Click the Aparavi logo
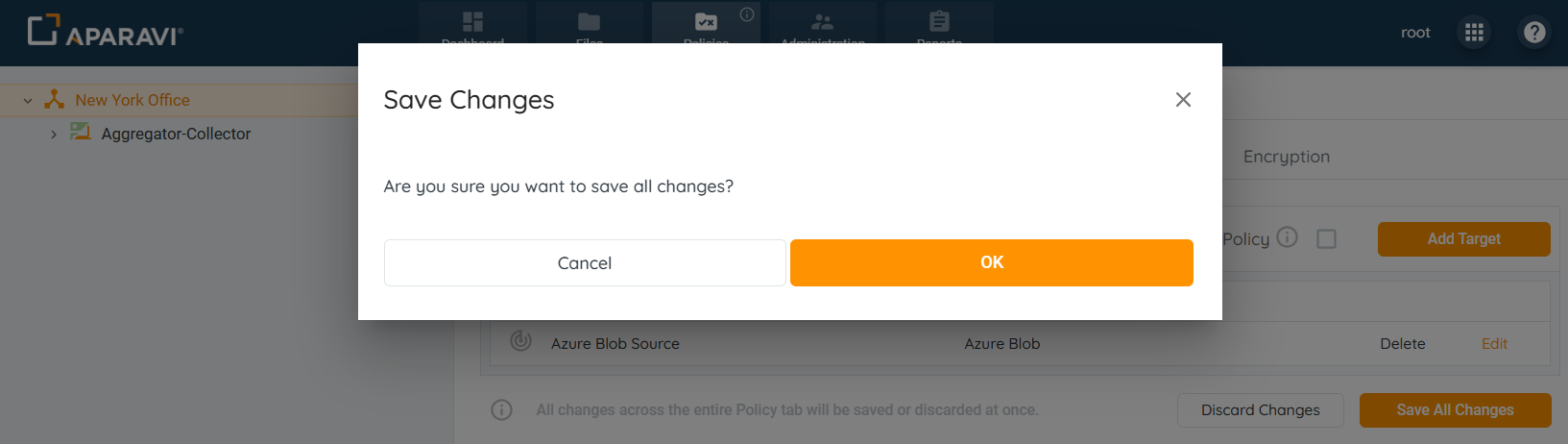Image resolution: width=1568 pixels, height=444 pixels. [105, 32]
